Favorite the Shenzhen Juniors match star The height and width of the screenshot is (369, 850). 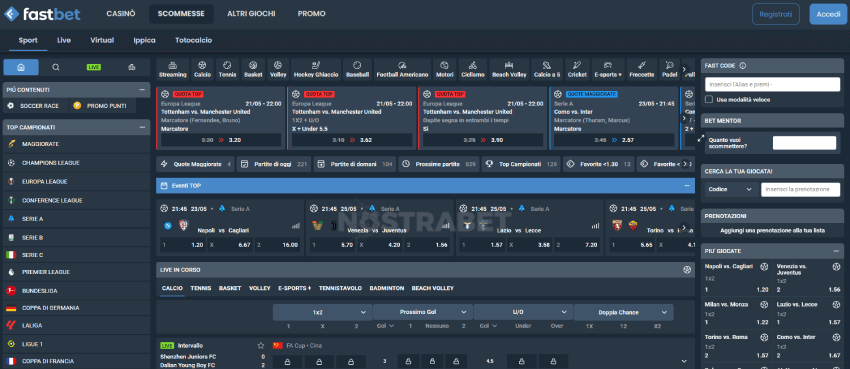[x=261, y=345]
